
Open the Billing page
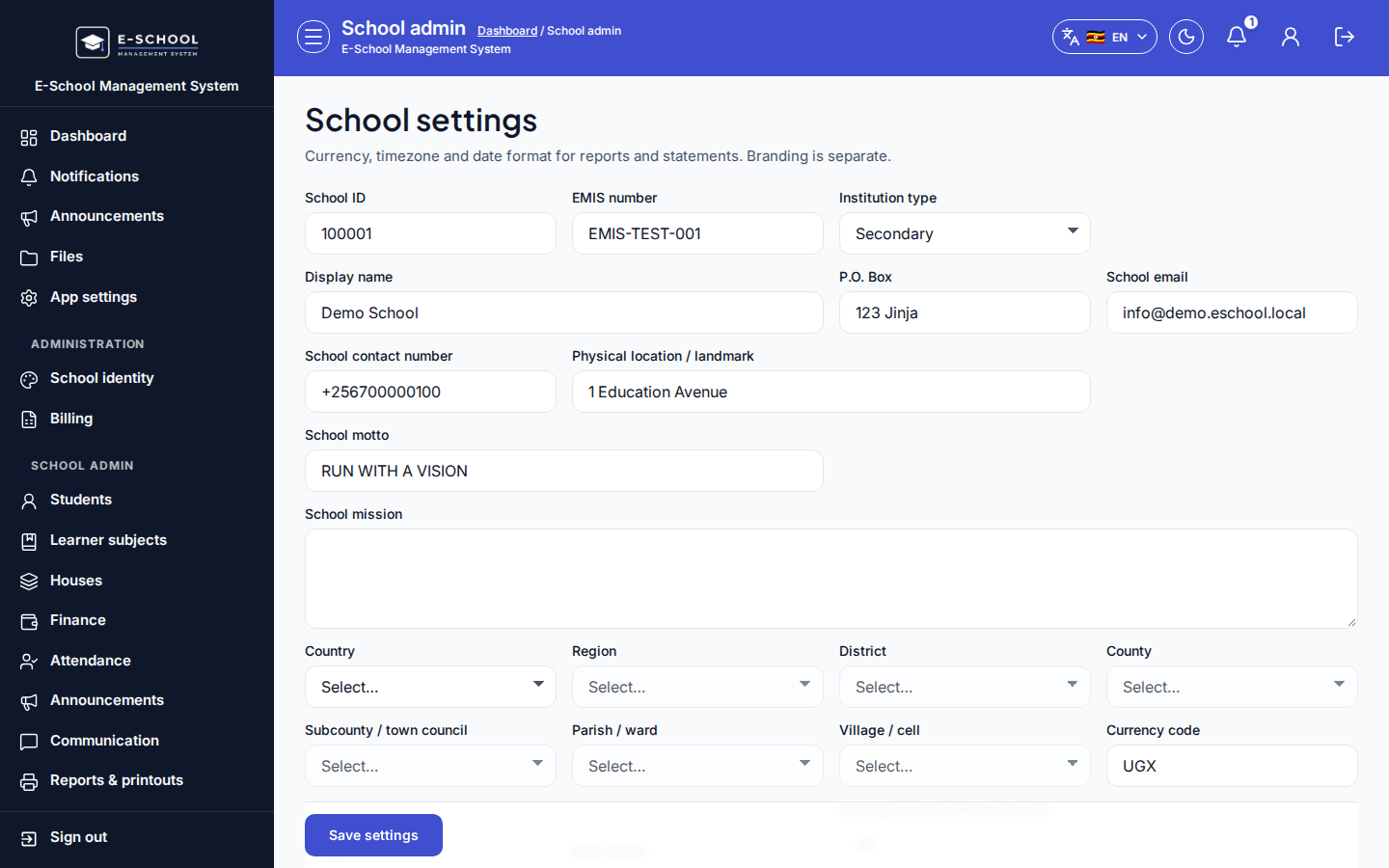point(137,419)
